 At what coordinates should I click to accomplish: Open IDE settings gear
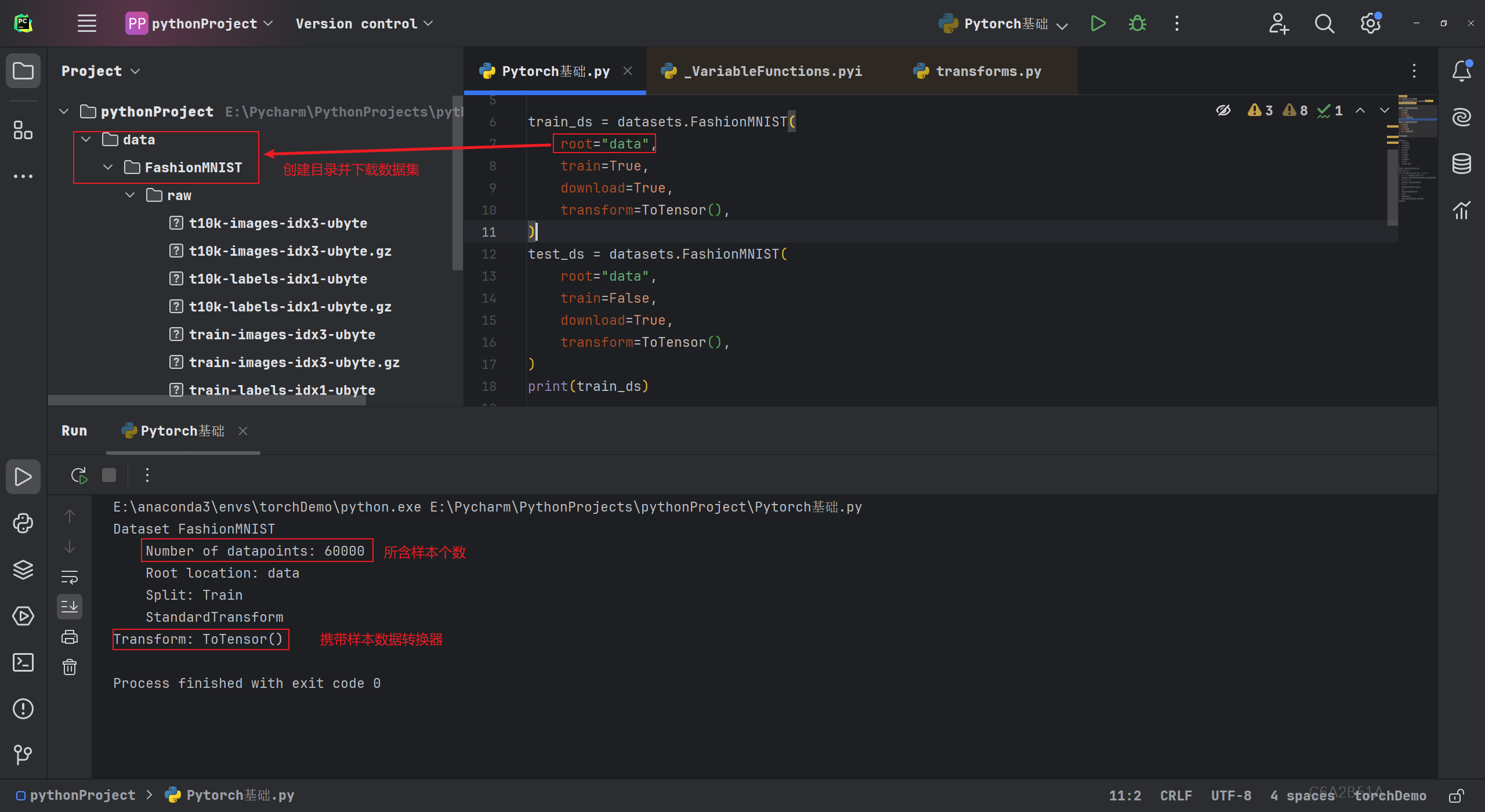coord(1371,24)
